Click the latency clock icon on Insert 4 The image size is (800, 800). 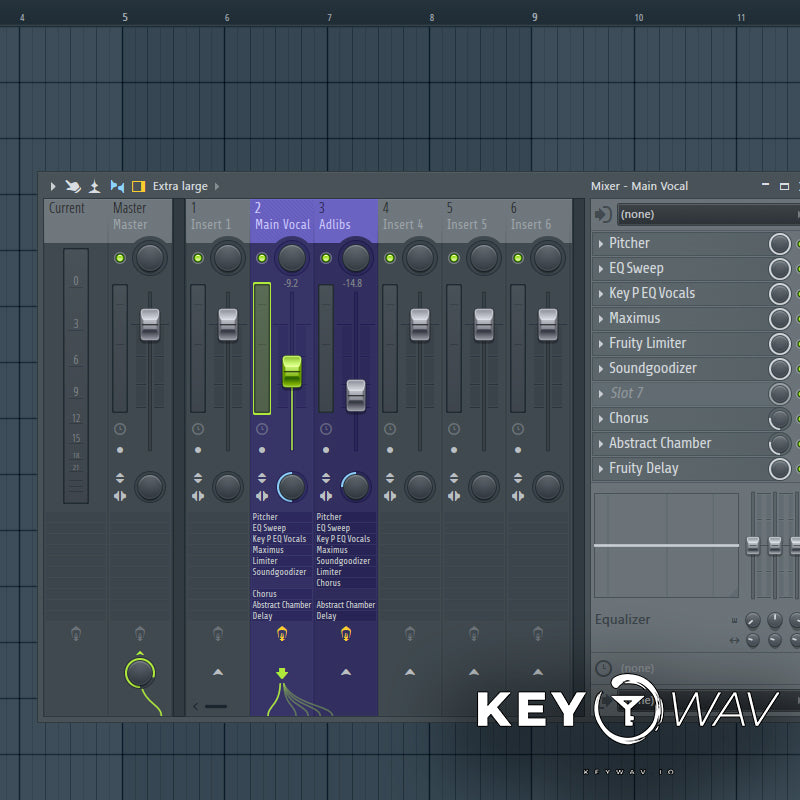(x=390, y=428)
